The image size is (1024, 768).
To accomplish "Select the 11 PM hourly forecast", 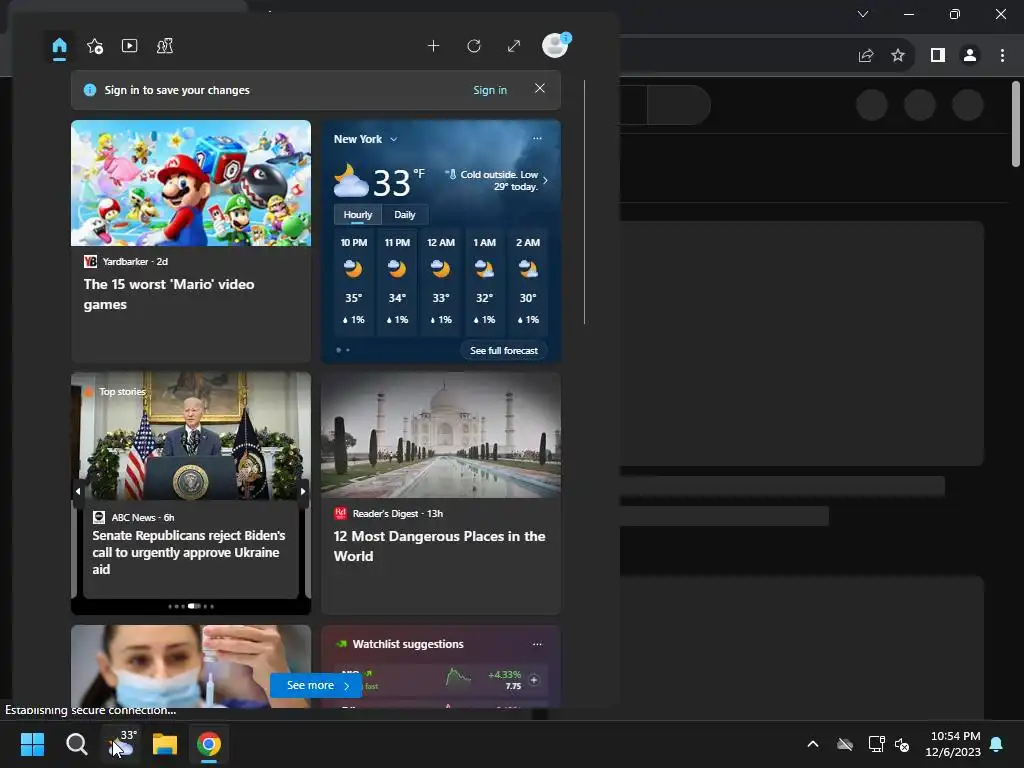I will click(397, 281).
